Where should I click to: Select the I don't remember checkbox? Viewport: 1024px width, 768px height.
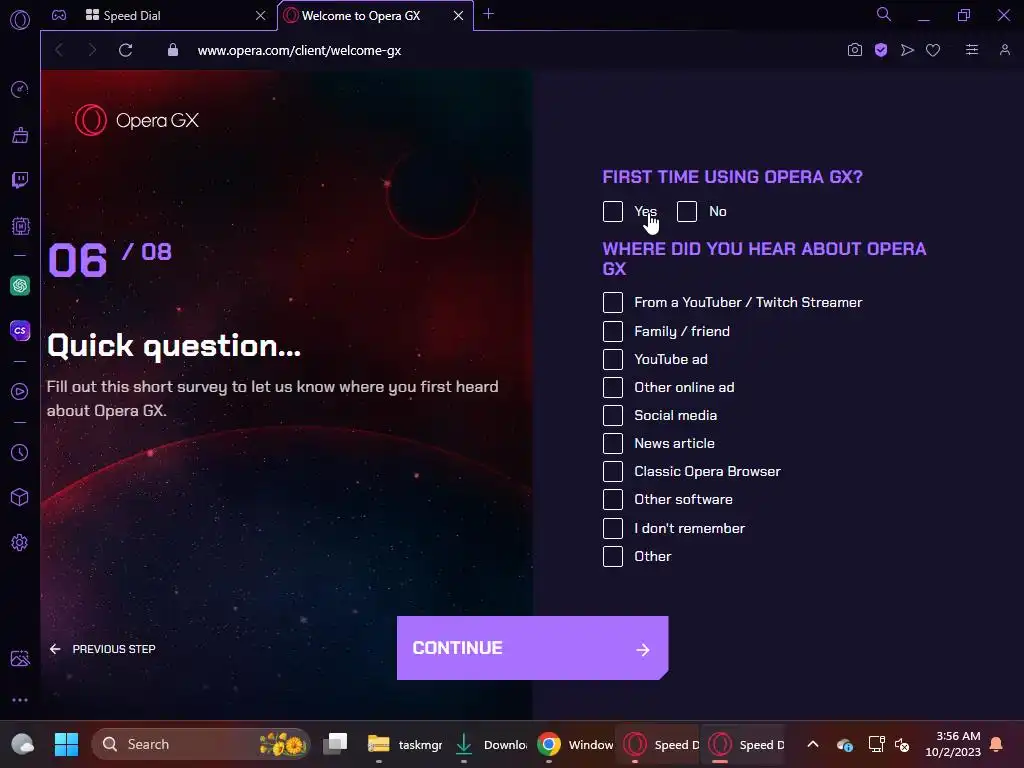[x=613, y=528]
